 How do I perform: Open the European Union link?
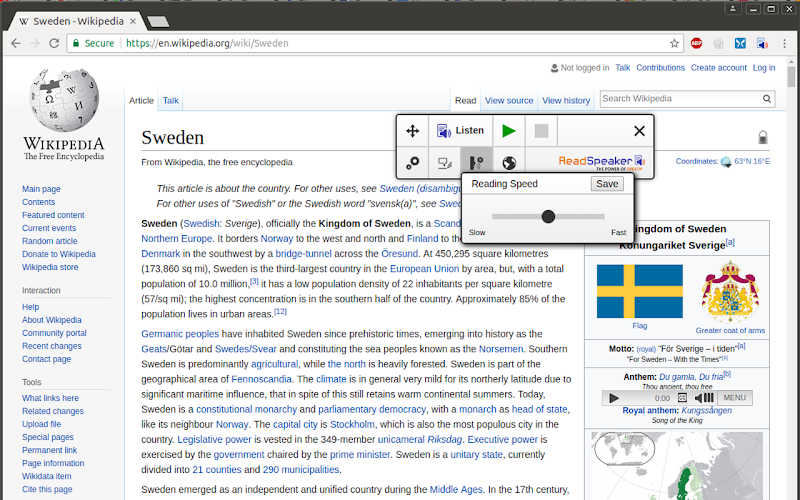pos(424,268)
